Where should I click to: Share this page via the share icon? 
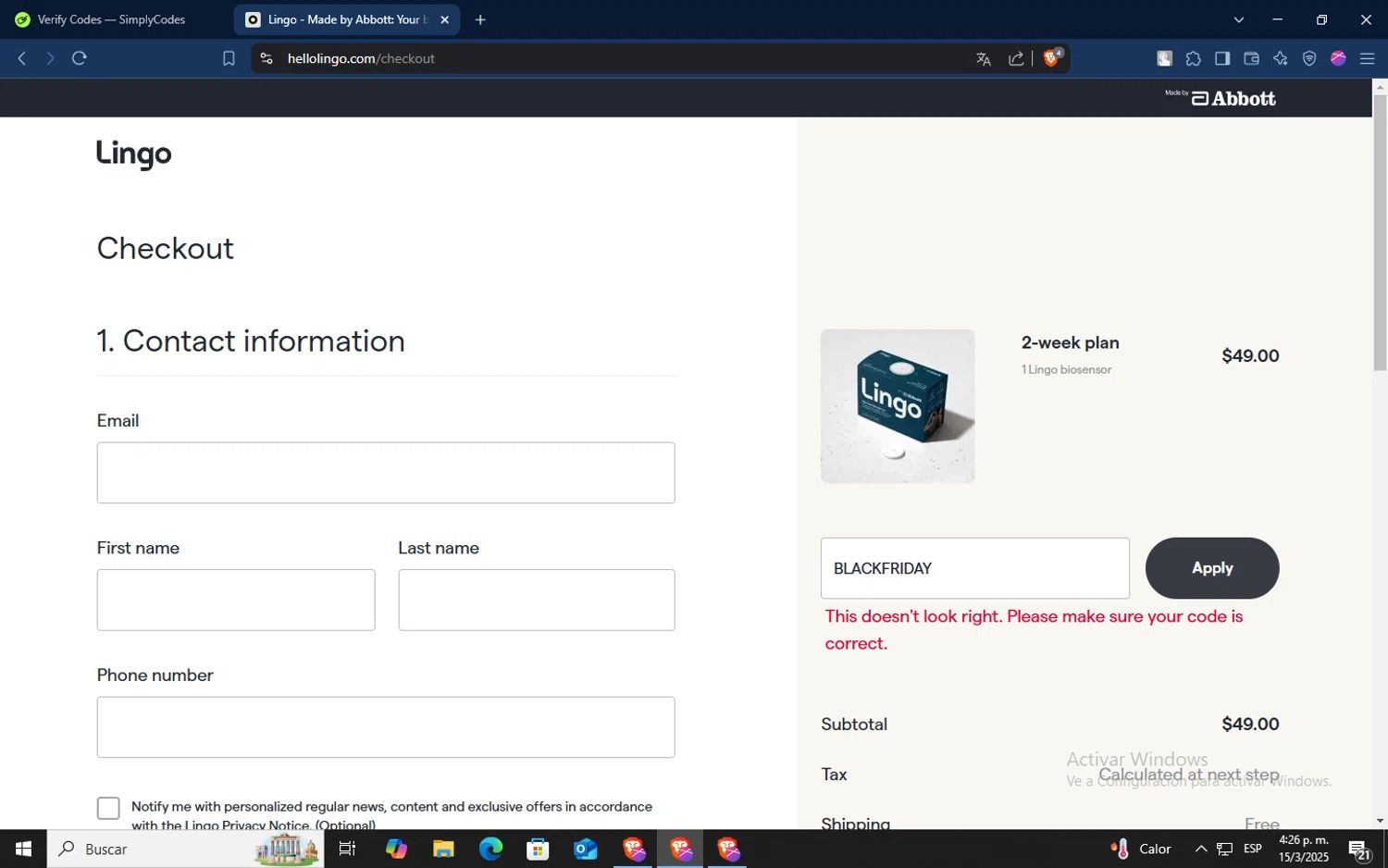pyautogui.click(x=1016, y=58)
